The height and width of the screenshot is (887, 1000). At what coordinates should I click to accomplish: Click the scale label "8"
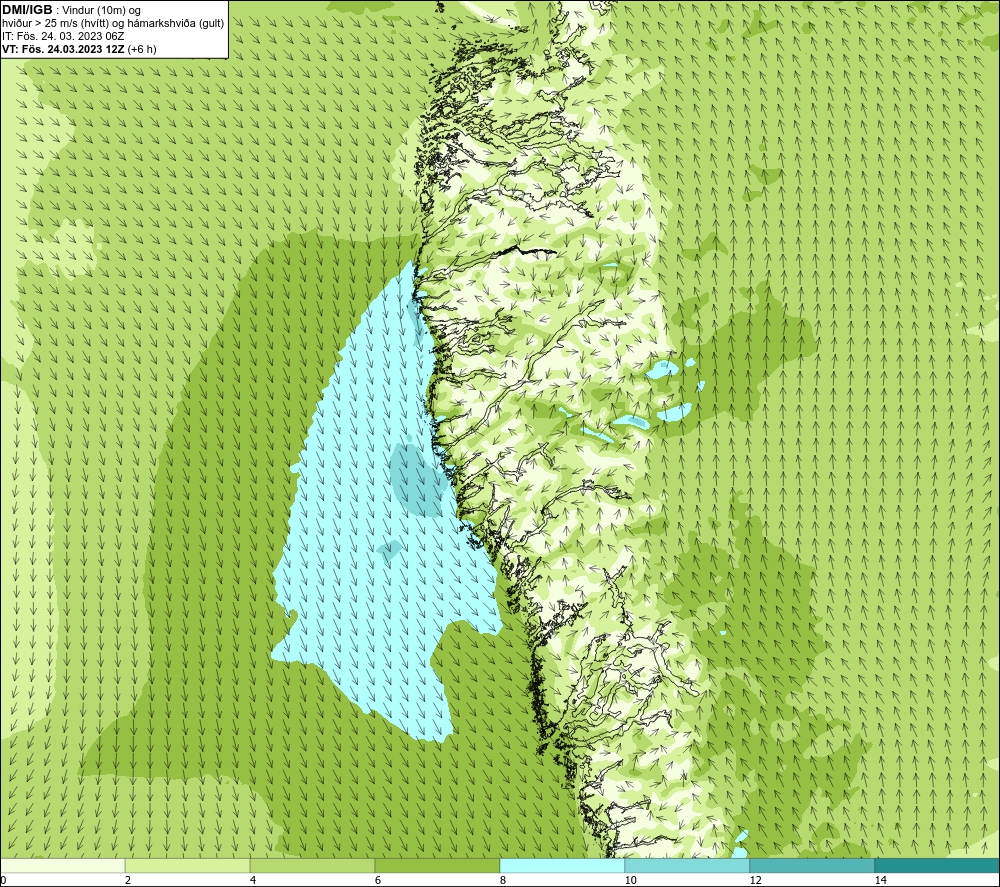coord(503,881)
